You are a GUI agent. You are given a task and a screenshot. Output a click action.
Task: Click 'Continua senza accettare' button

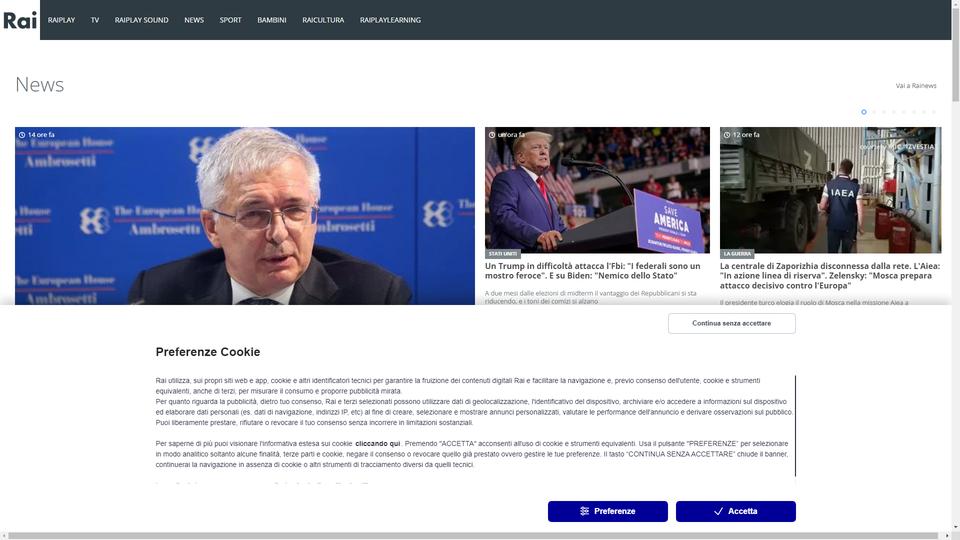click(732, 323)
